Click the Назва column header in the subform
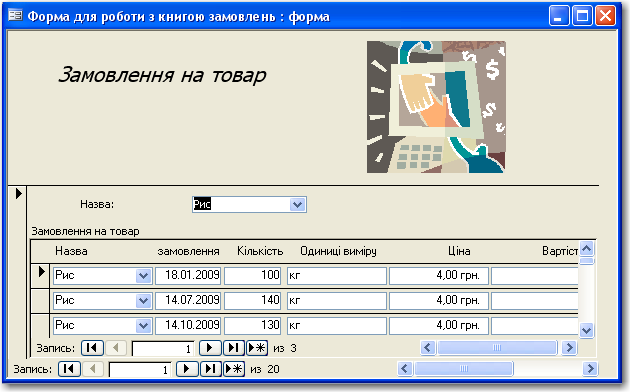630x392 pixels. [x=71, y=251]
